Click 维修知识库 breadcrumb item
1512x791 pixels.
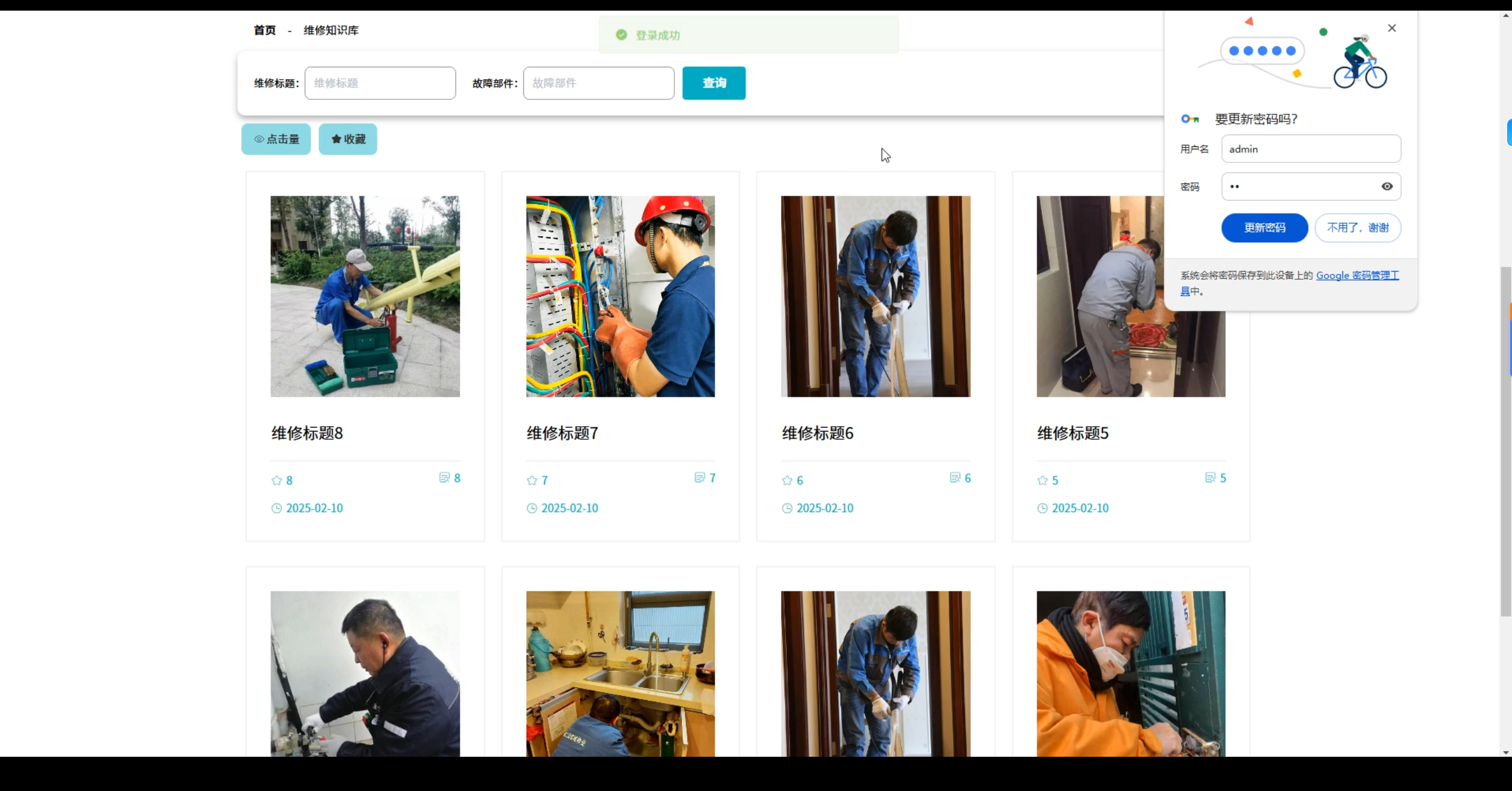(x=331, y=30)
